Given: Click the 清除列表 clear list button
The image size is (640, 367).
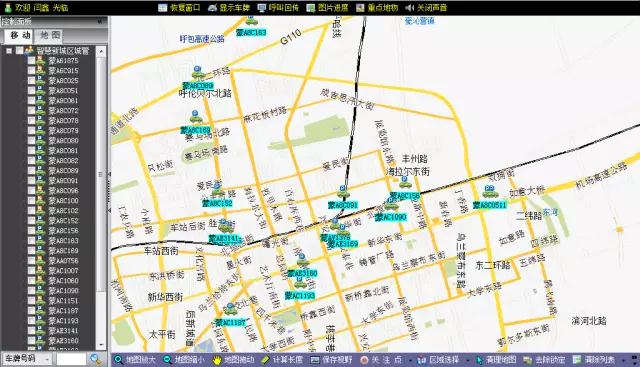Looking at the screenshot, I should coord(595,360).
